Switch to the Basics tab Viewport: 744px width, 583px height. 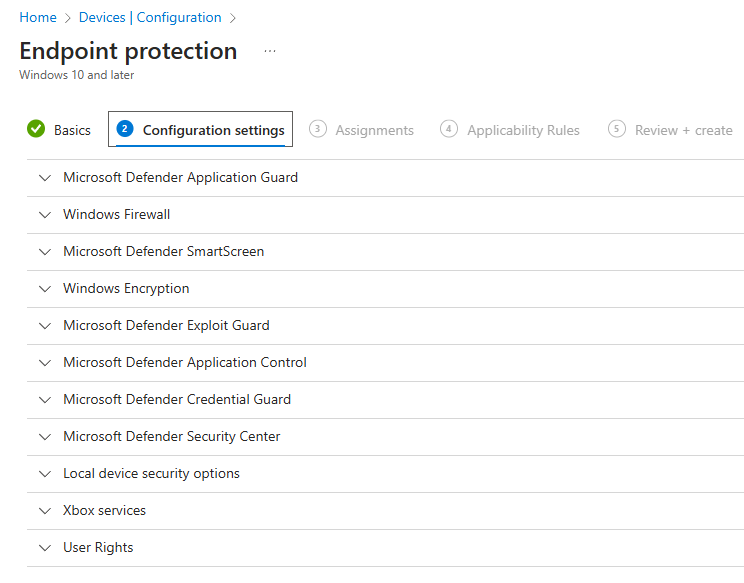point(72,130)
